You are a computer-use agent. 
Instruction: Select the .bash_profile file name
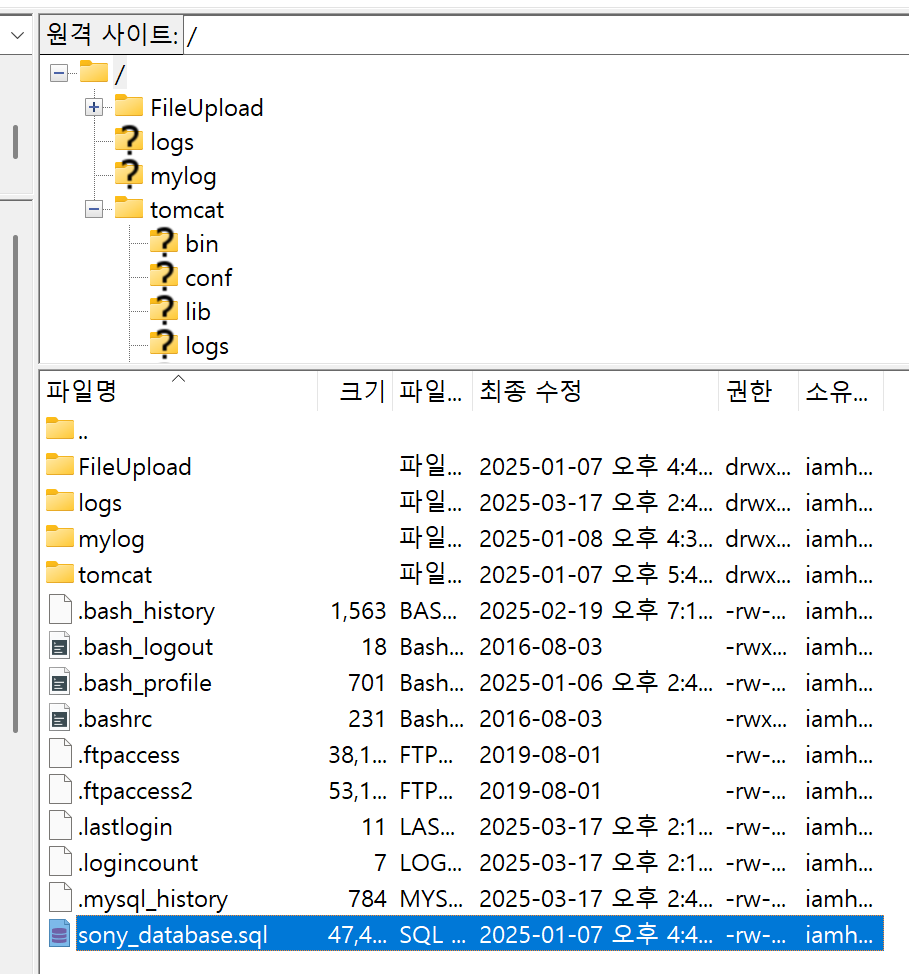145,683
